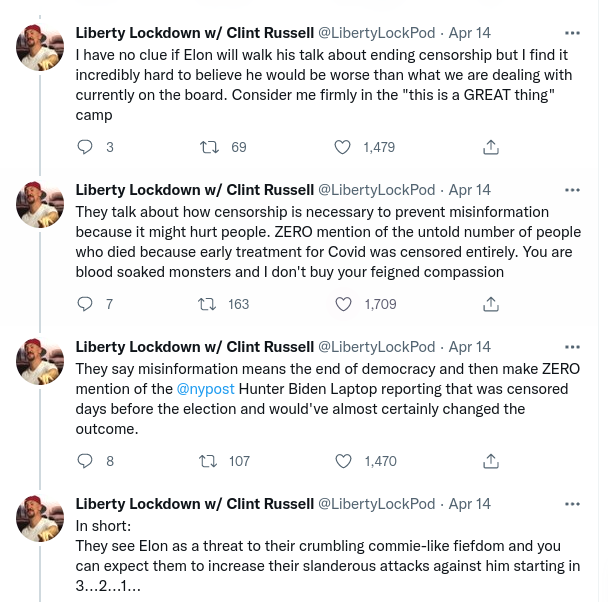Like the tweet with 1,479 likes
Image resolution: width=608 pixels, height=602 pixels.
coord(342,147)
